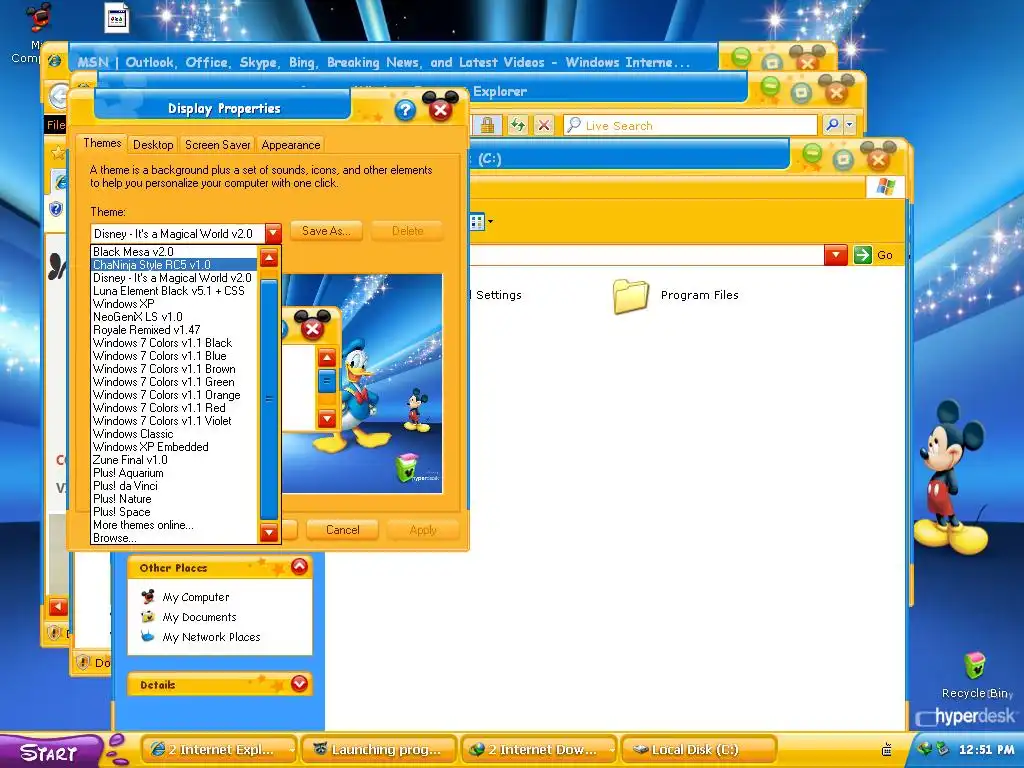Open My Computer under Other Places
Viewport: 1024px width, 768px height.
tap(196, 597)
